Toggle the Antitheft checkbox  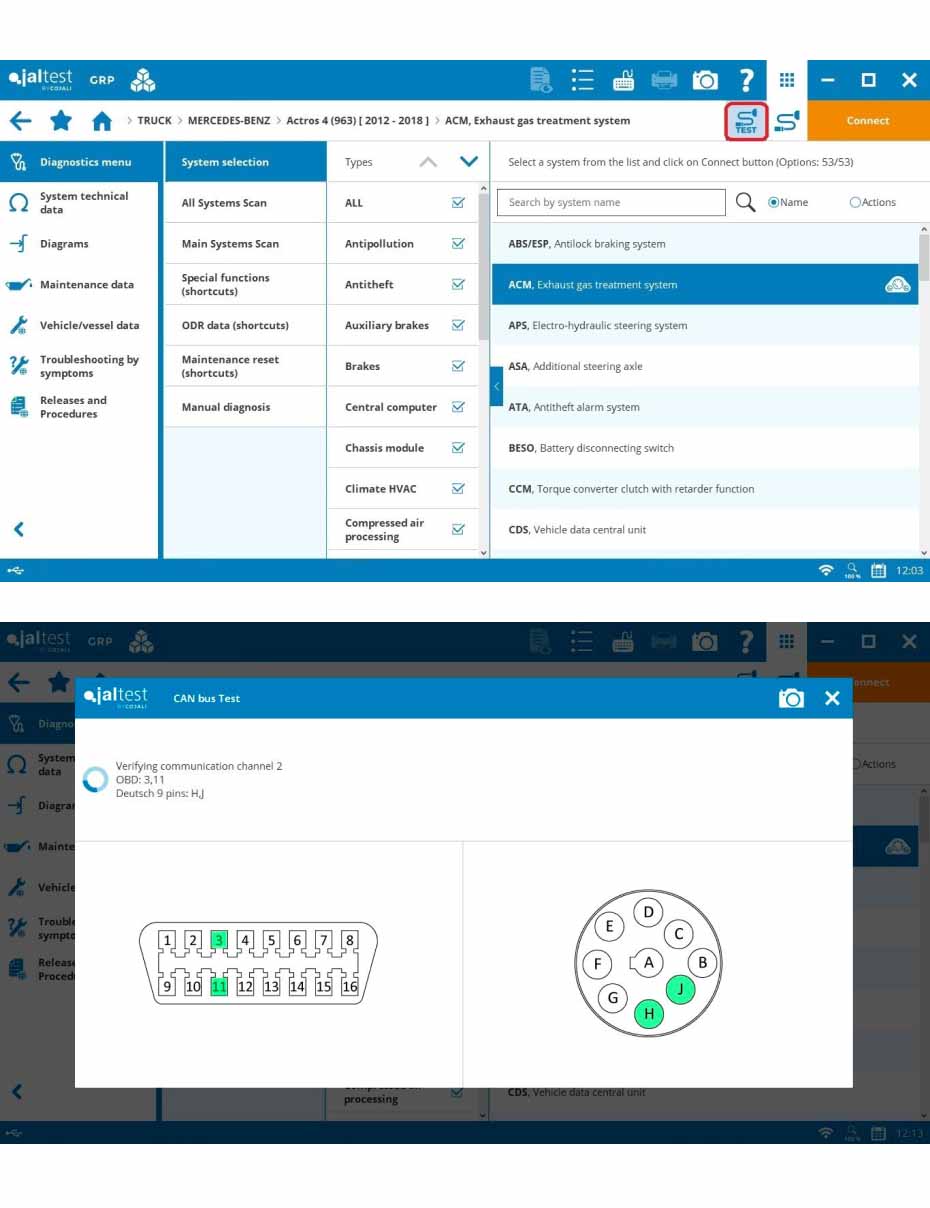[458, 285]
